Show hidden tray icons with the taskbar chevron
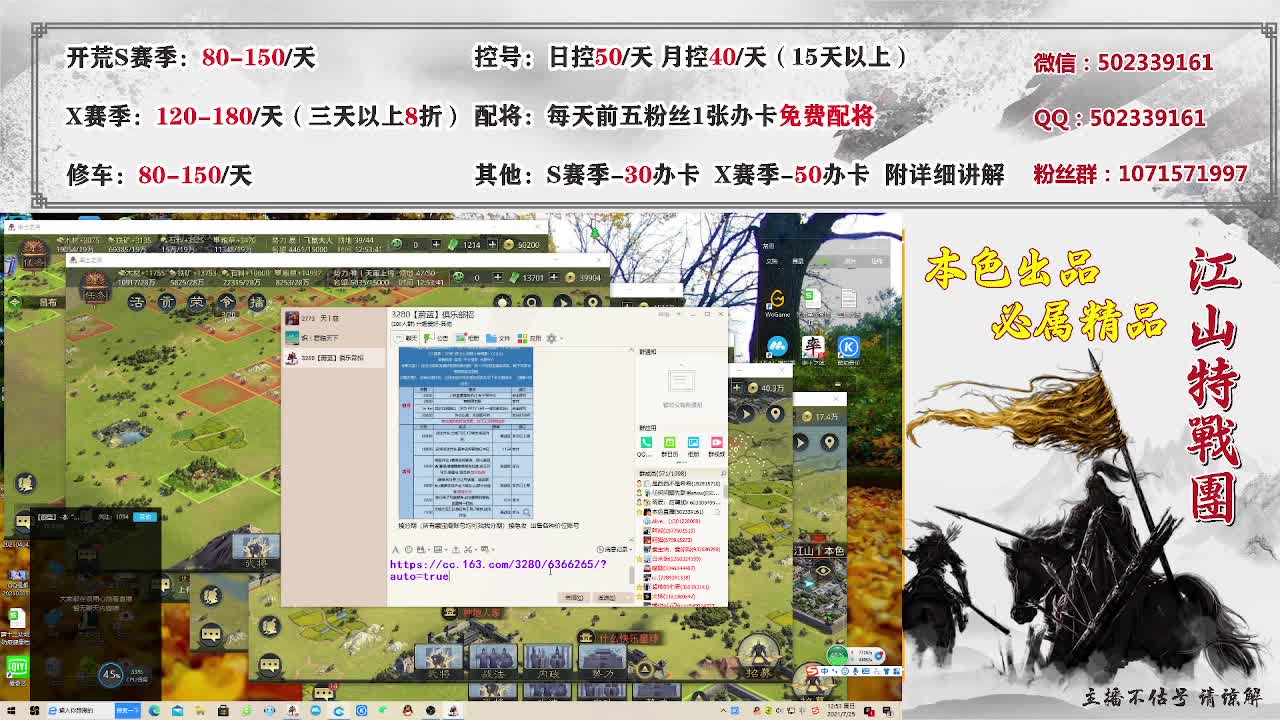The width and height of the screenshot is (1280, 720). 723,710
